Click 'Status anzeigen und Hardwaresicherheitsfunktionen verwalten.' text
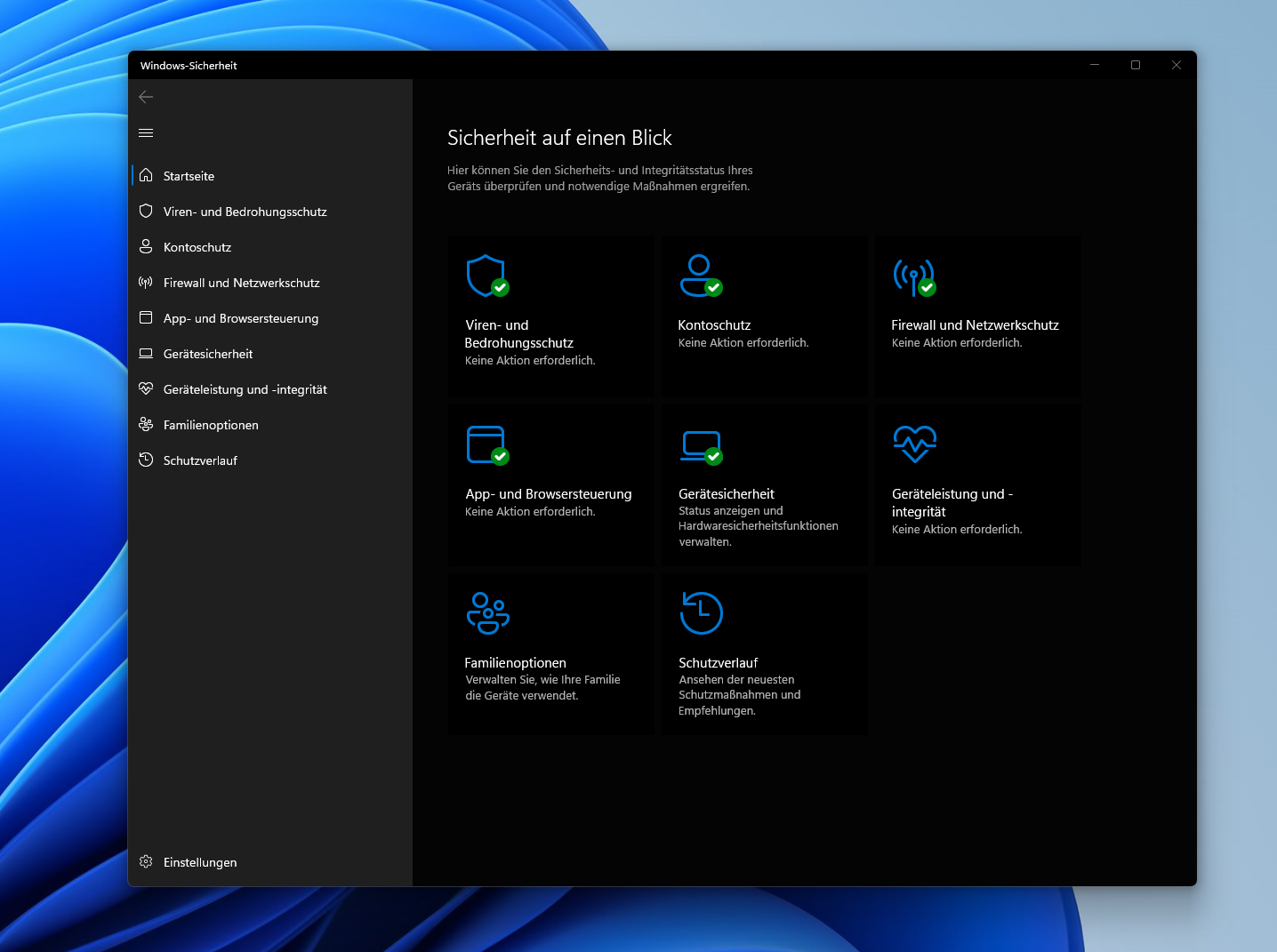The image size is (1277, 952). point(759,526)
